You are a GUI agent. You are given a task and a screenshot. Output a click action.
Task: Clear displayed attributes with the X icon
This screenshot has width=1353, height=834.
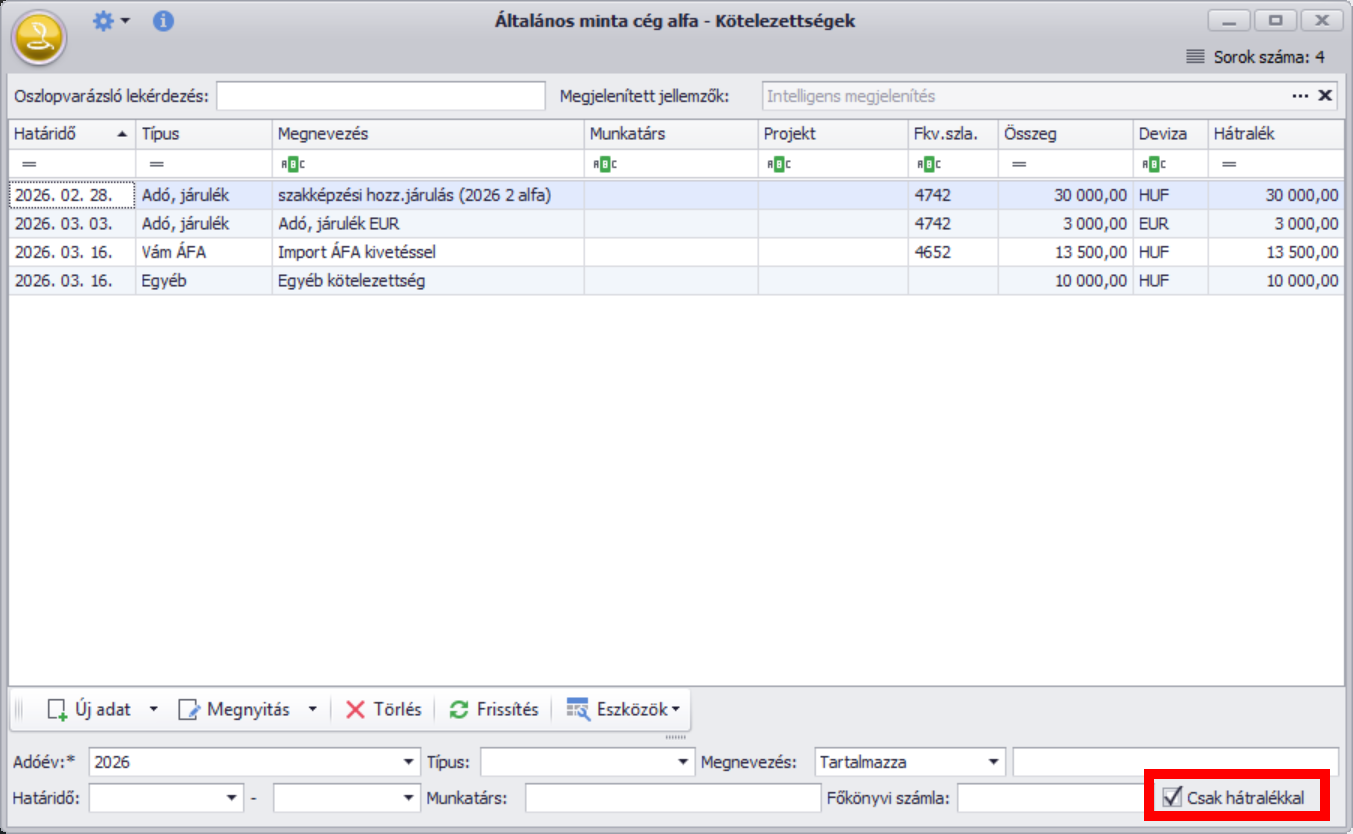point(1325,96)
